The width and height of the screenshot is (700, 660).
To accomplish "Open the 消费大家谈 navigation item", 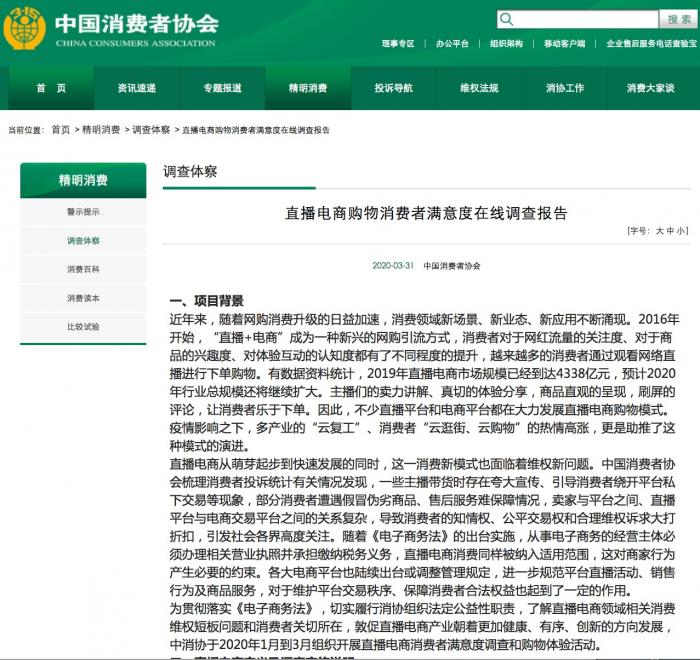I will click(x=650, y=88).
